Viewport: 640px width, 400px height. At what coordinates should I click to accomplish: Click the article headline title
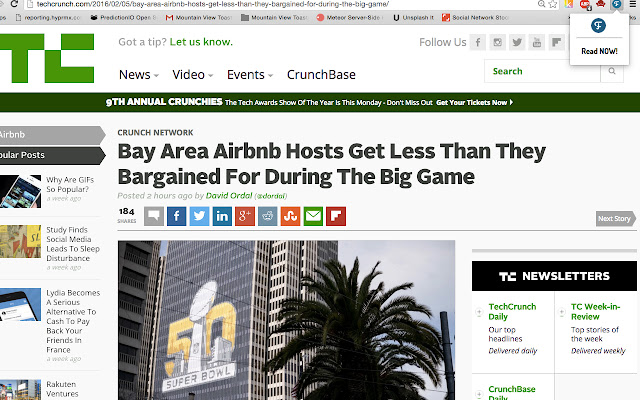point(331,164)
